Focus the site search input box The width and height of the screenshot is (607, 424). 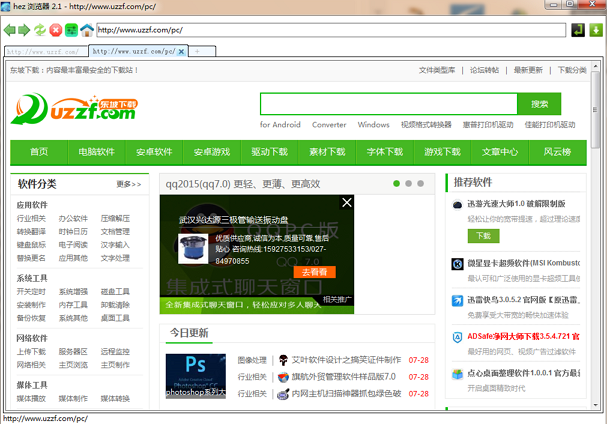point(389,104)
